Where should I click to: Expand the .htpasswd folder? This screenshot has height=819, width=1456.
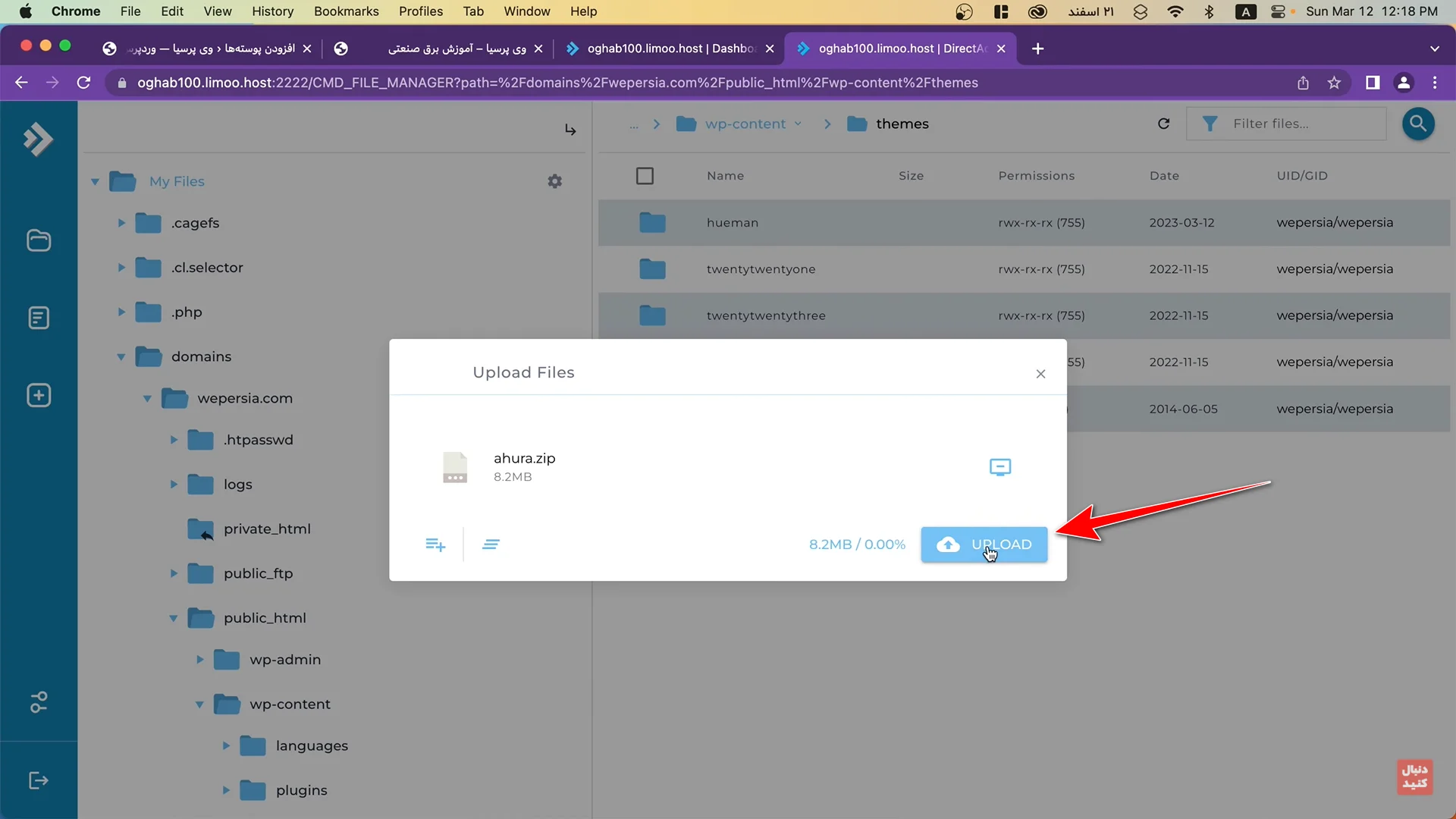click(174, 440)
